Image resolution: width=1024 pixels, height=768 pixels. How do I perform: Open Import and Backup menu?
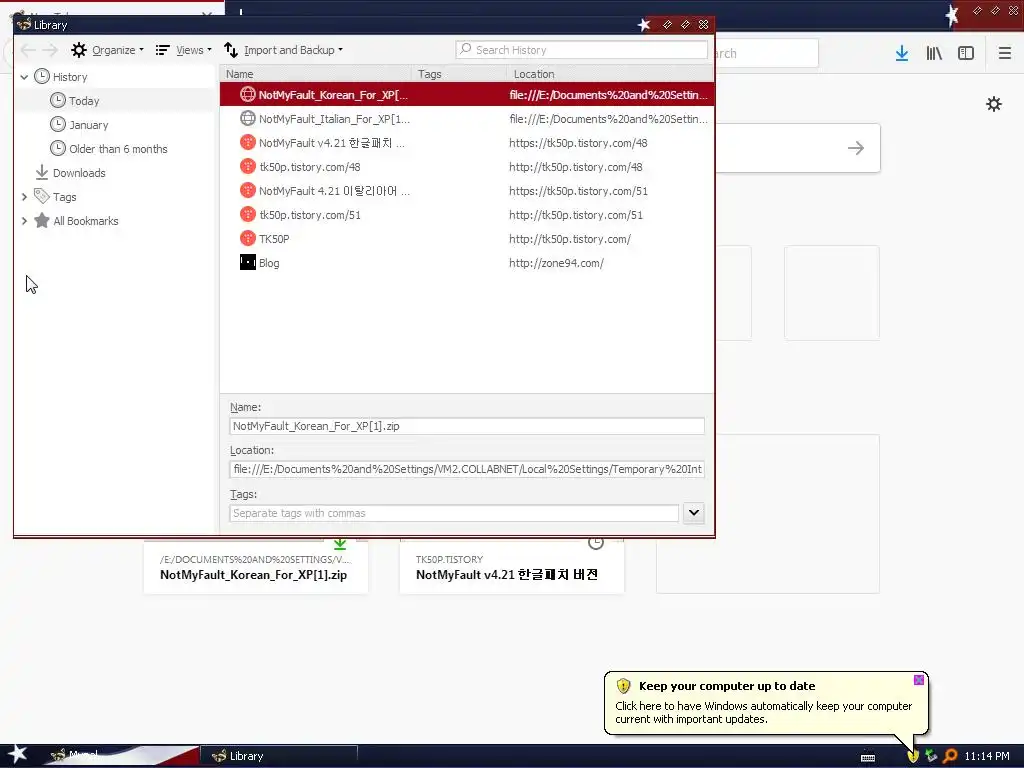(x=283, y=50)
